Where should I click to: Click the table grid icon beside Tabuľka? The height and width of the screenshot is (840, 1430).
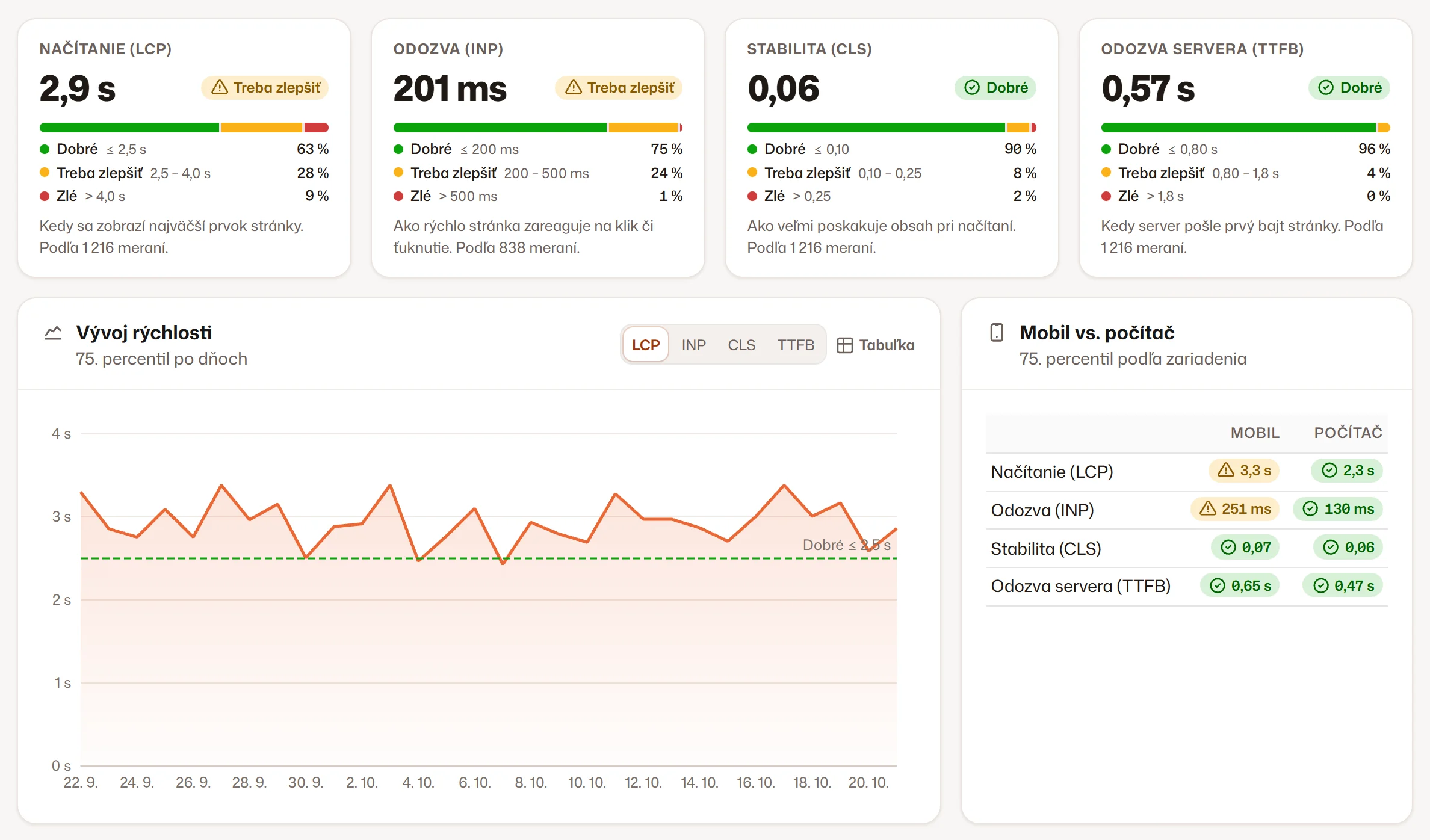tap(845, 345)
